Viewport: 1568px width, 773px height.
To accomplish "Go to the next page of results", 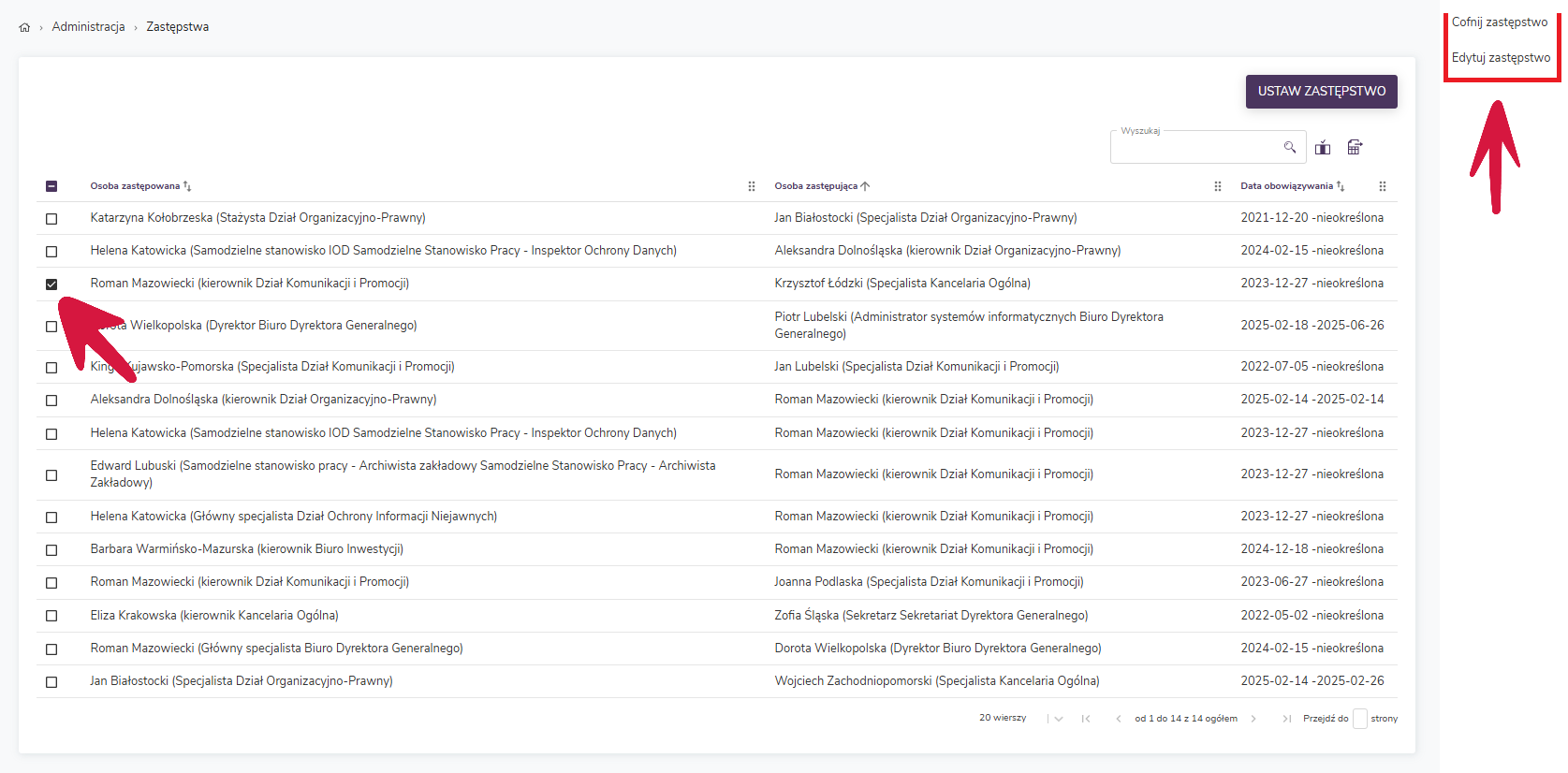I will [1253, 719].
